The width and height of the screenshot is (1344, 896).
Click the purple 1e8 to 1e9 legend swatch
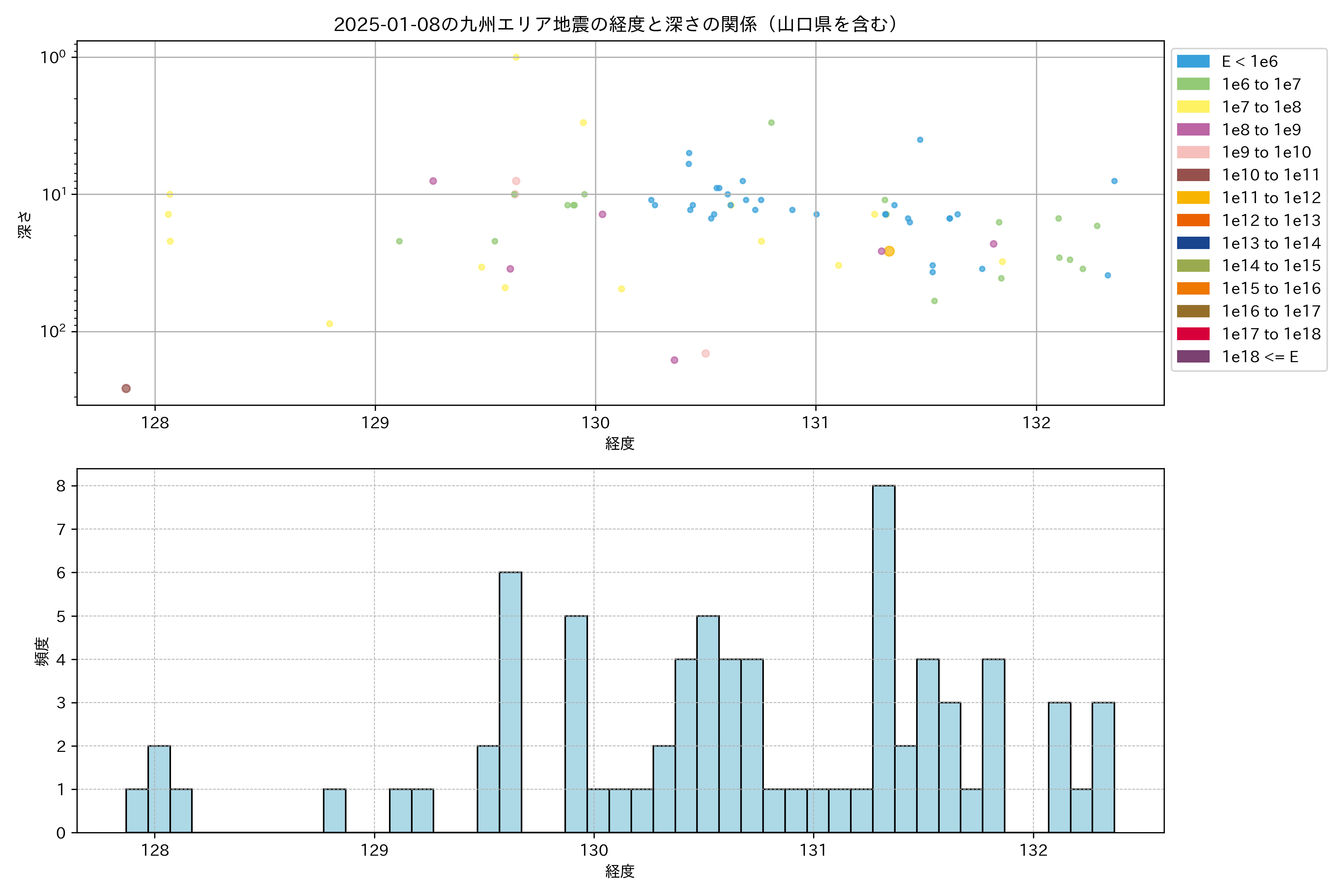click(x=1192, y=130)
